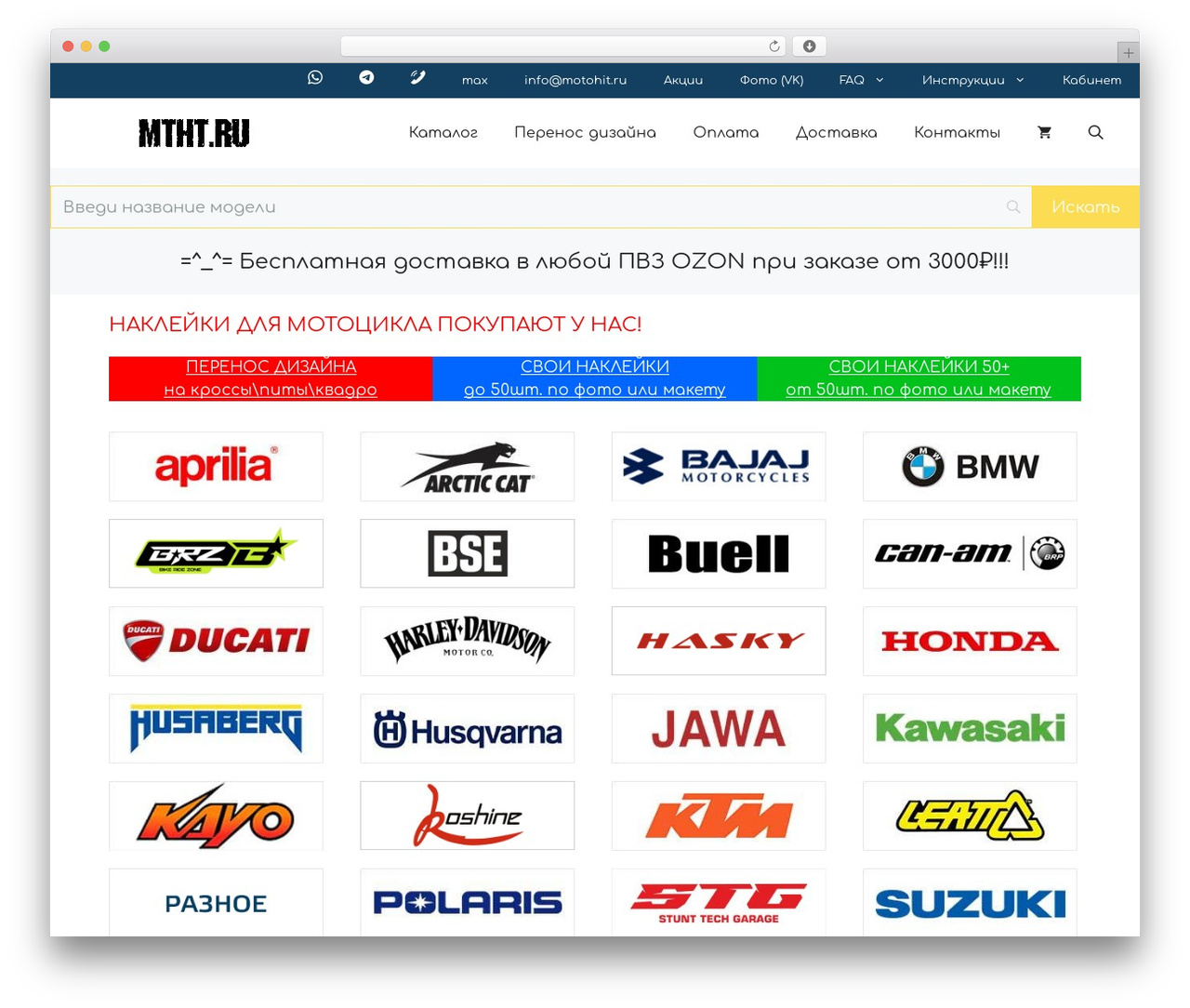The image size is (1190, 1008).
Task: Open the BMW brand category
Action: click(970, 467)
